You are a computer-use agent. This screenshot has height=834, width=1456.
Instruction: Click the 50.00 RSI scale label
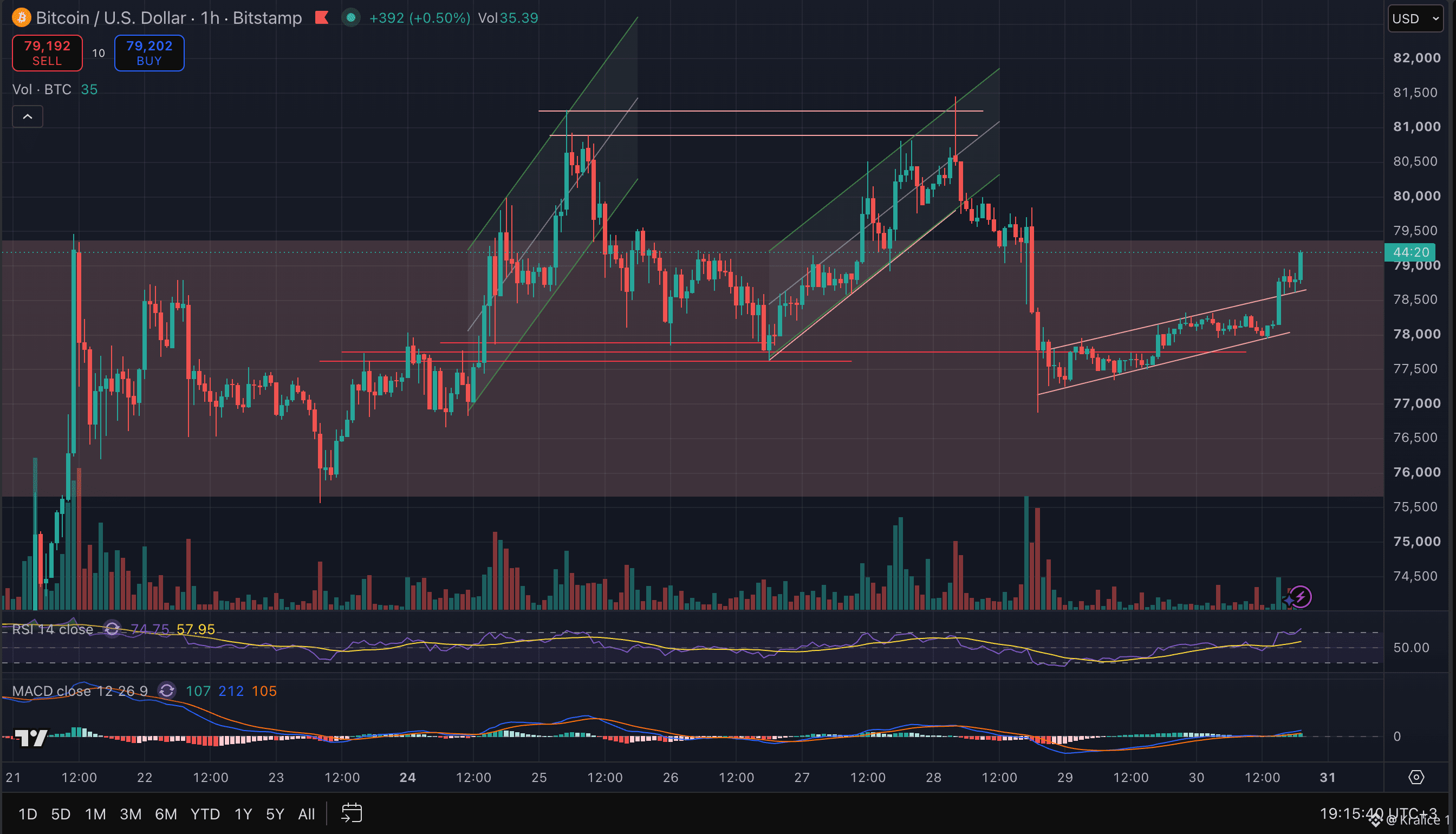[1412, 647]
